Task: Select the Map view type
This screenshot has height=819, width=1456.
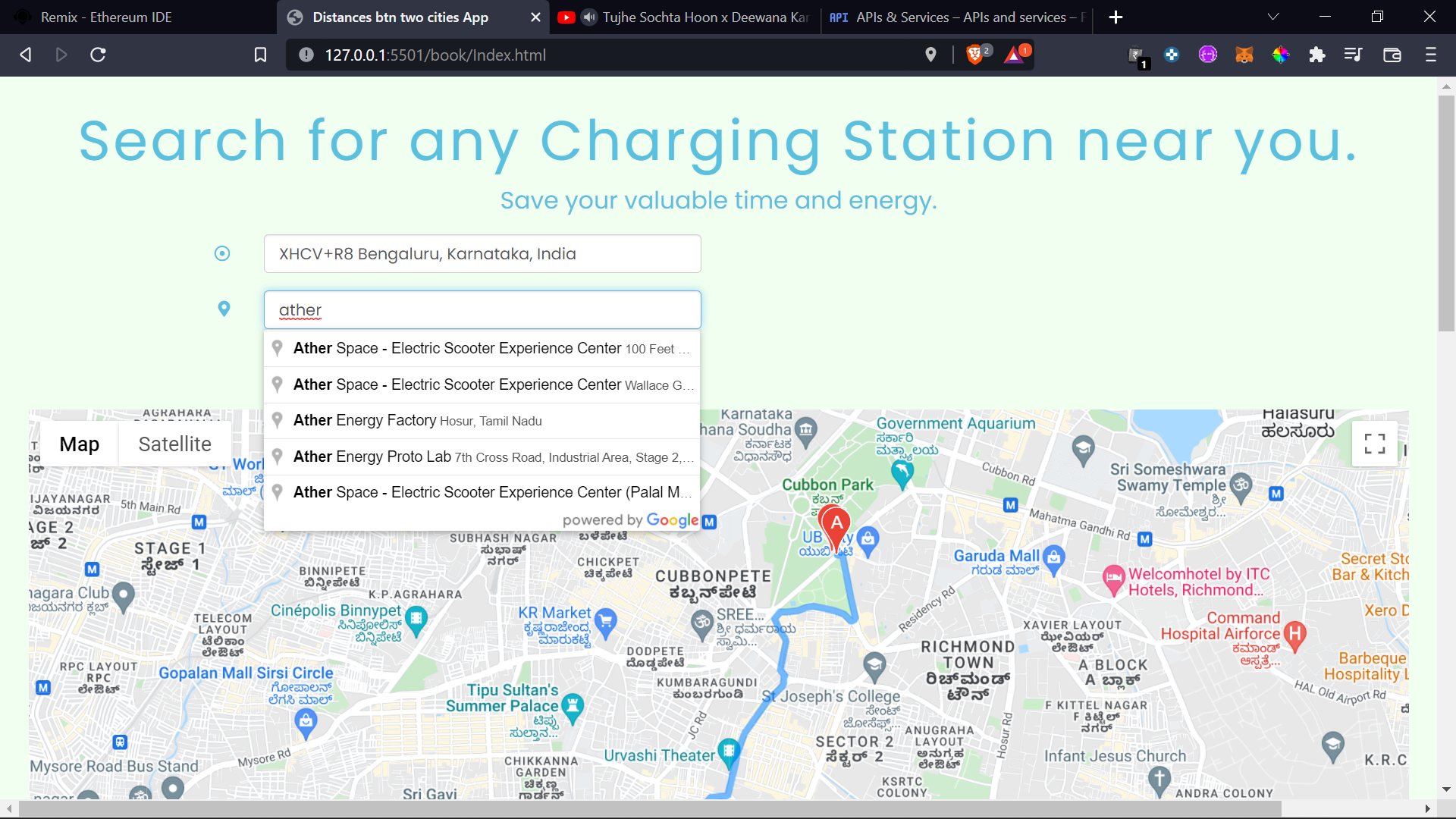Action: 79,444
